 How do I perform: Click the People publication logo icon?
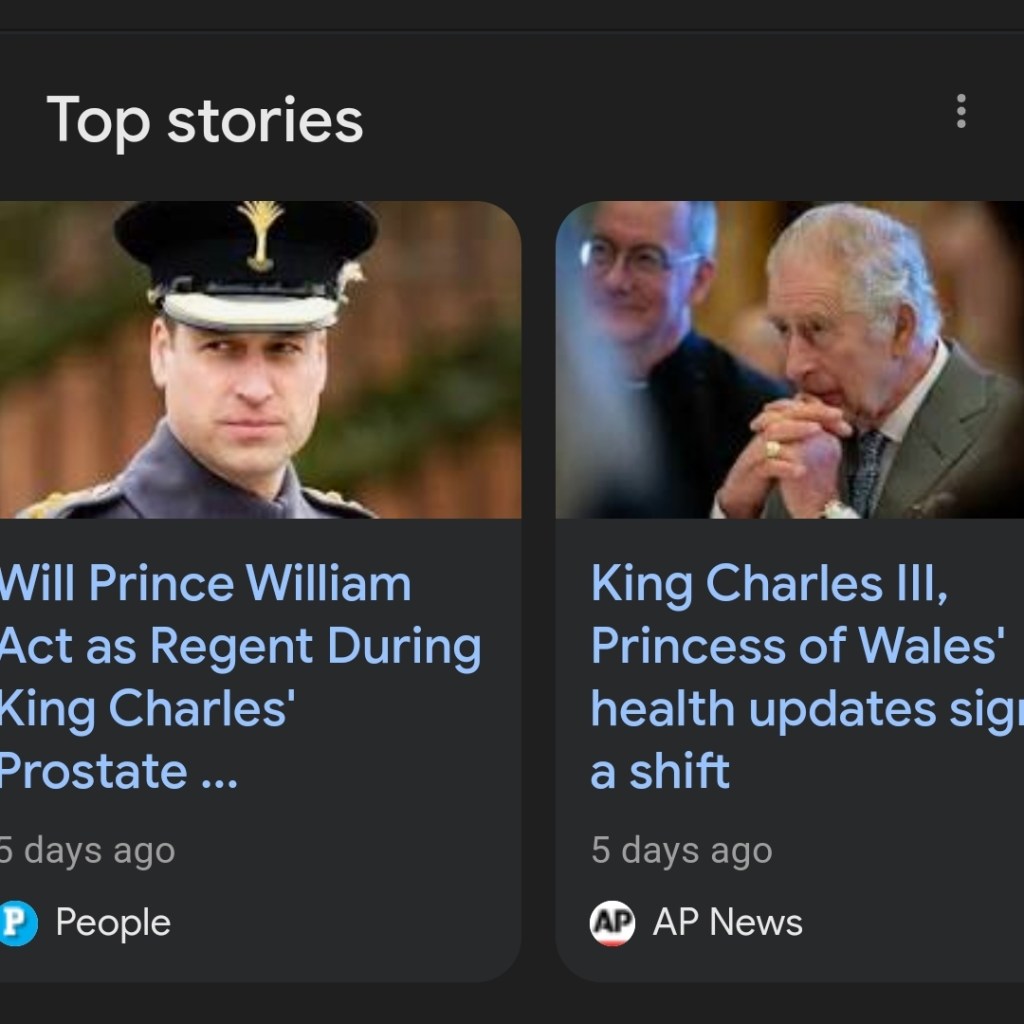click(x=17, y=923)
